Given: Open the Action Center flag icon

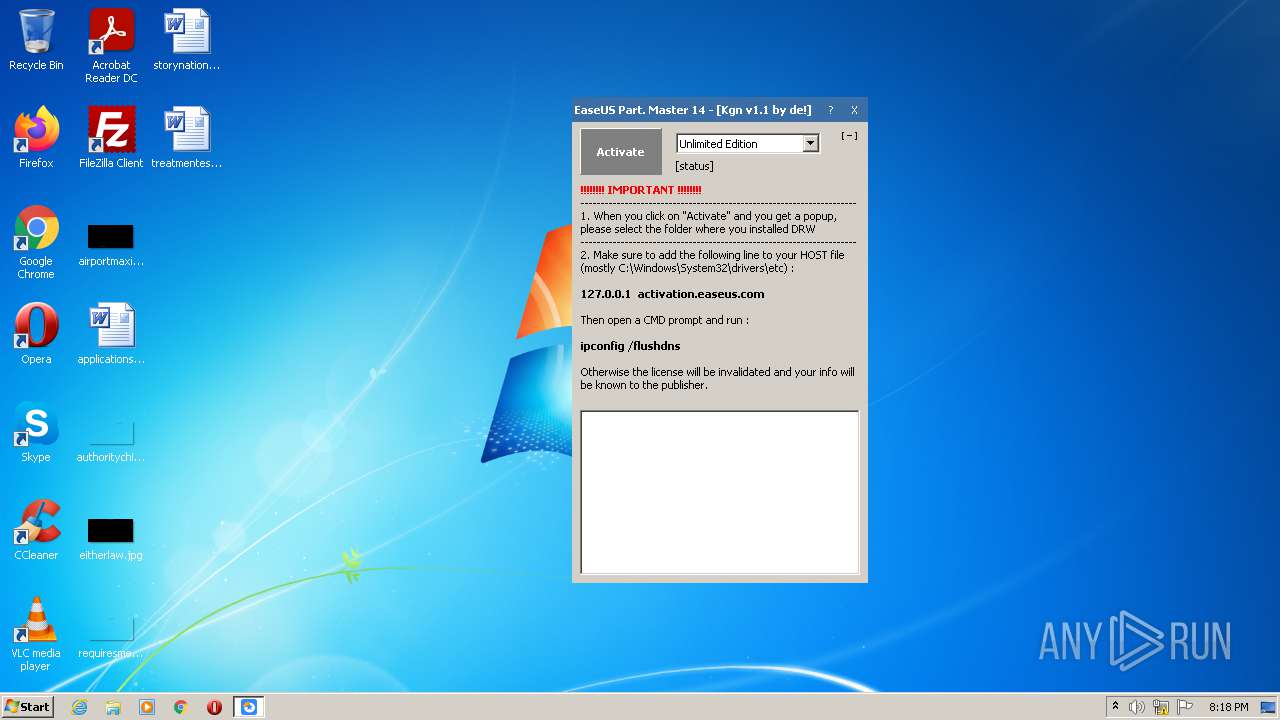Looking at the screenshot, I should (x=1185, y=707).
